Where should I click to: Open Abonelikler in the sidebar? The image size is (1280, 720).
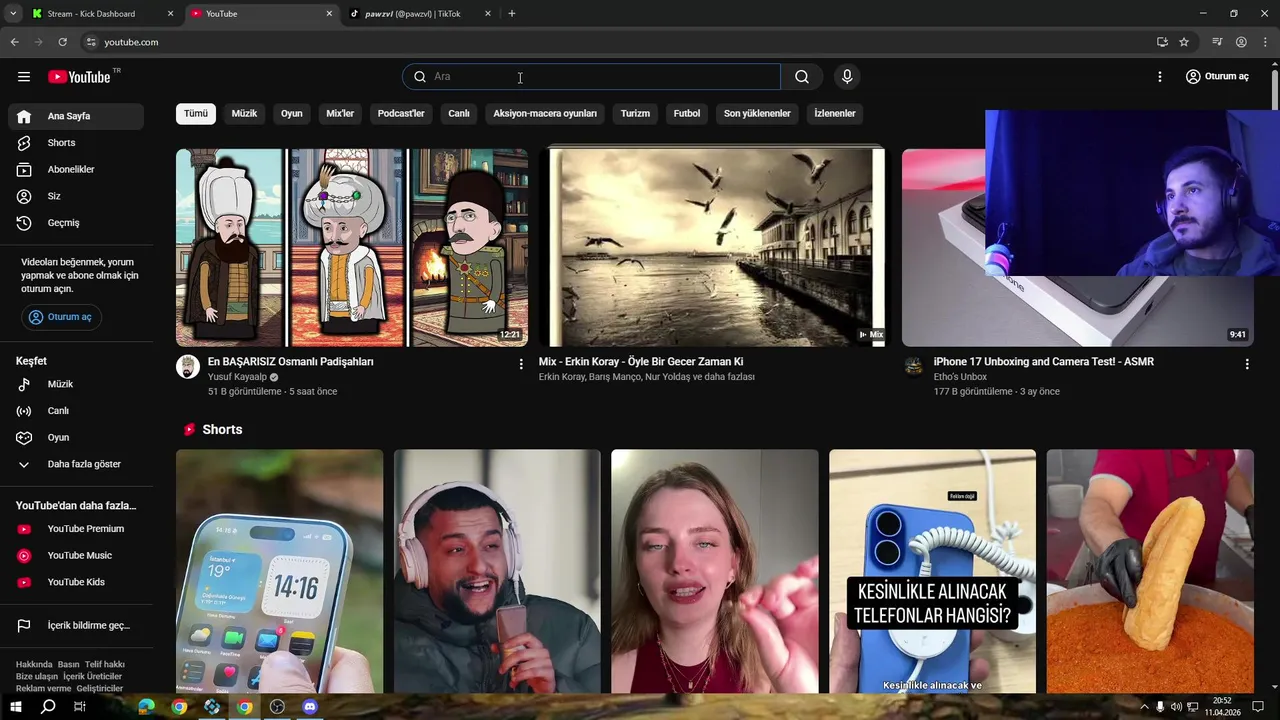(76, 170)
